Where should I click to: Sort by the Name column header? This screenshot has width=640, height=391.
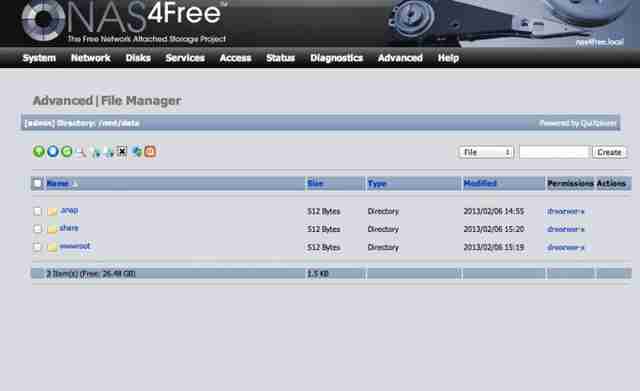point(58,183)
